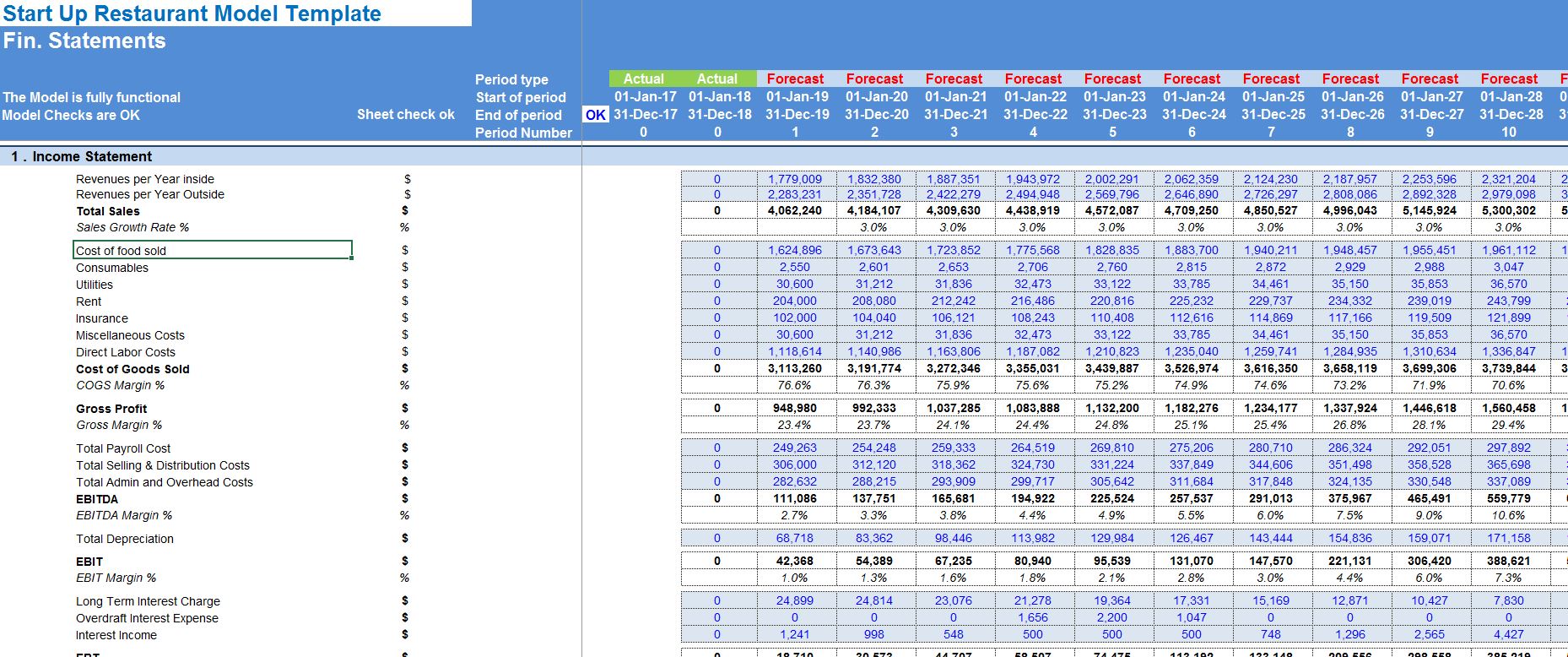1568x657 pixels.
Task: Click long term interest value 24,899
Action: [x=795, y=600]
